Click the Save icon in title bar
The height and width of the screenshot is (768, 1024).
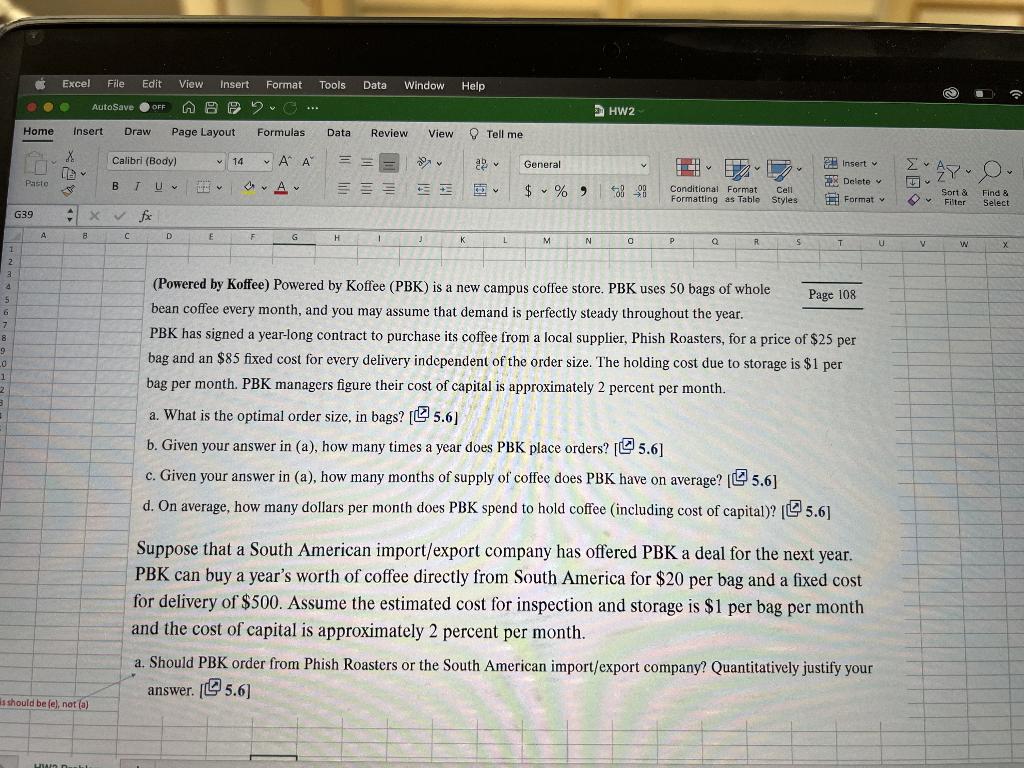coord(211,108)
